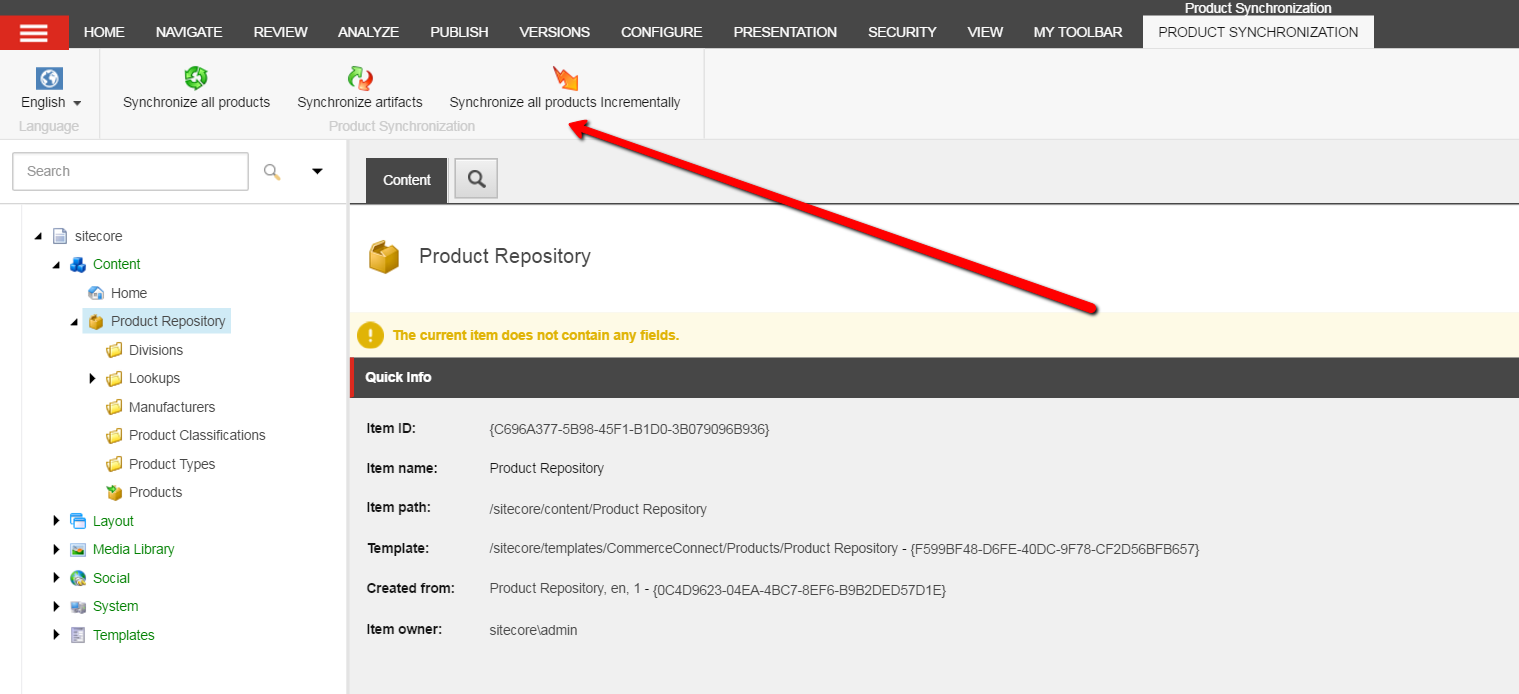Click into the Search input field
Screen dimensions: 1519x694
point(130,171)
